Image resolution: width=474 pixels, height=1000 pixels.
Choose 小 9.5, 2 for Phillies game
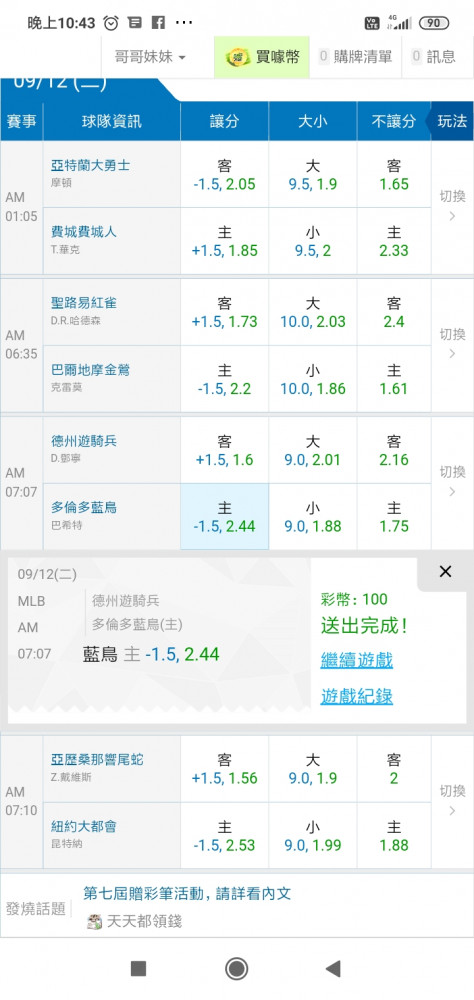coord(313,241)
